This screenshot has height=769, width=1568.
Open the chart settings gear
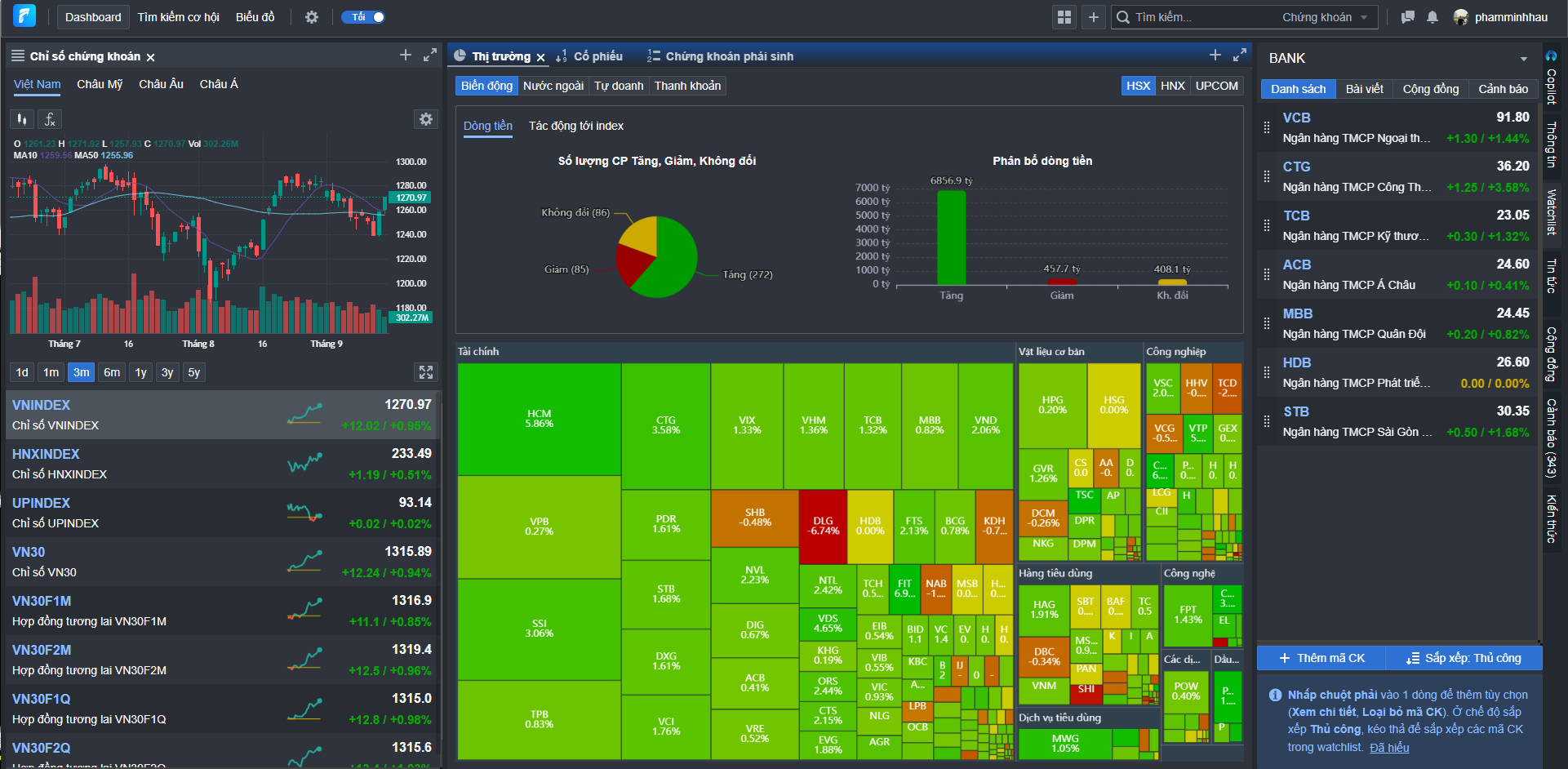pyautogui.click(x=426, y=119)
